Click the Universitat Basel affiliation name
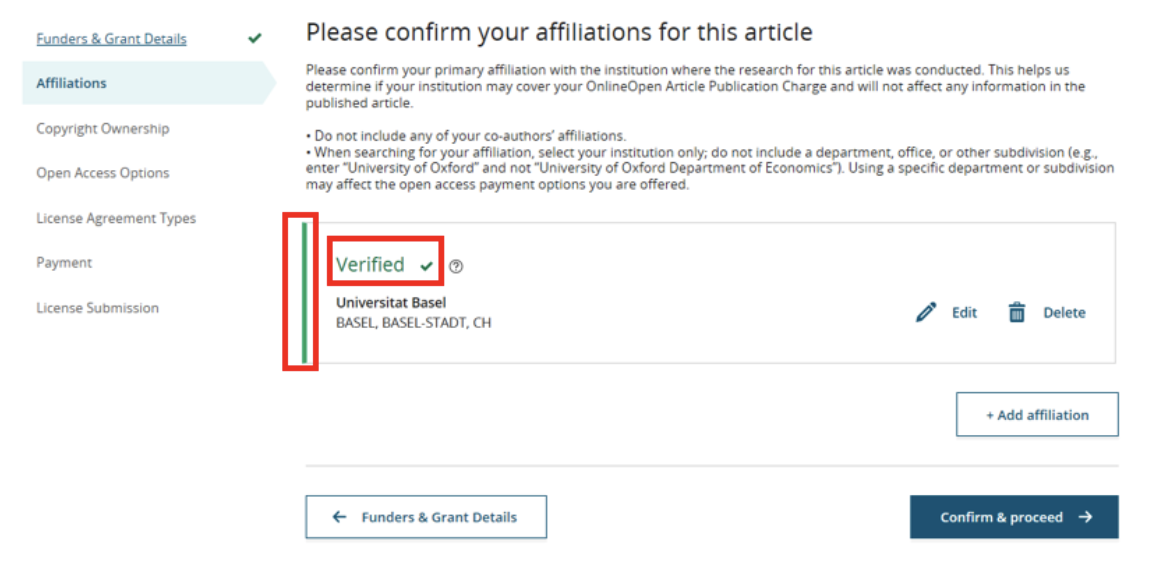This screenshot has width=1154, height=568. [391, 302]
